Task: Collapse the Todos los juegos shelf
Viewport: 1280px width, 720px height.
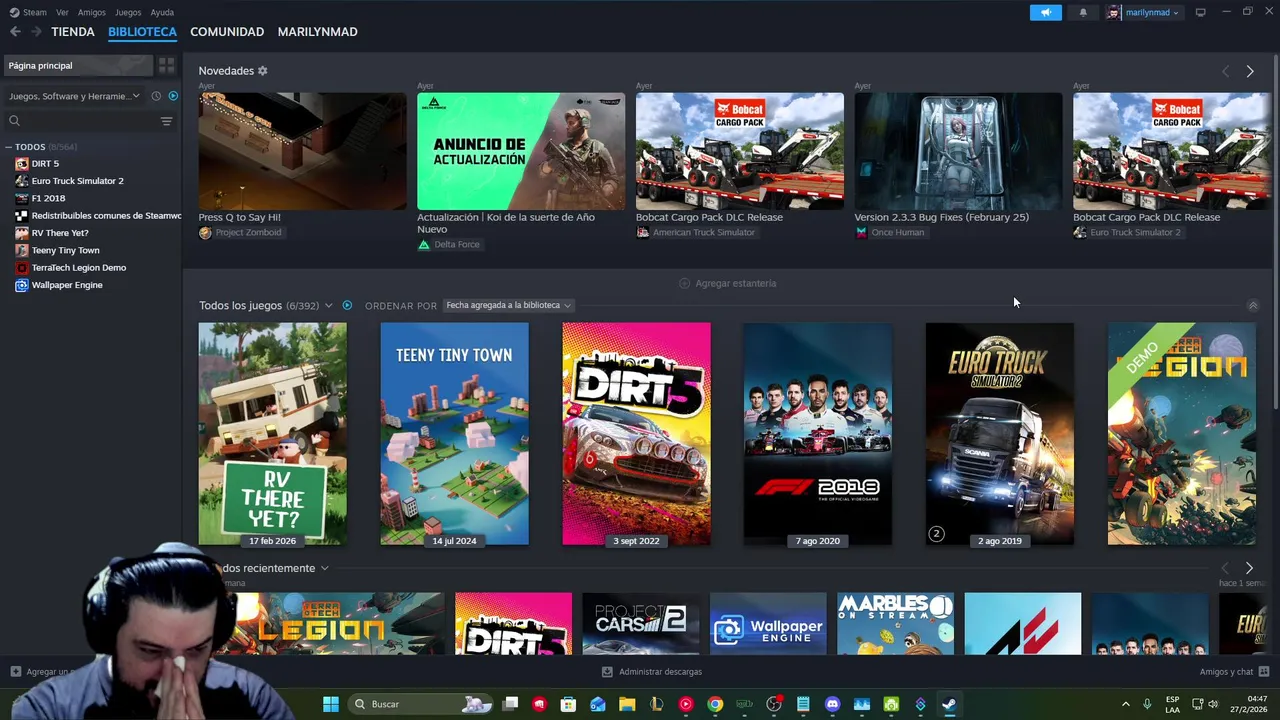Action: coord(1252,305)
